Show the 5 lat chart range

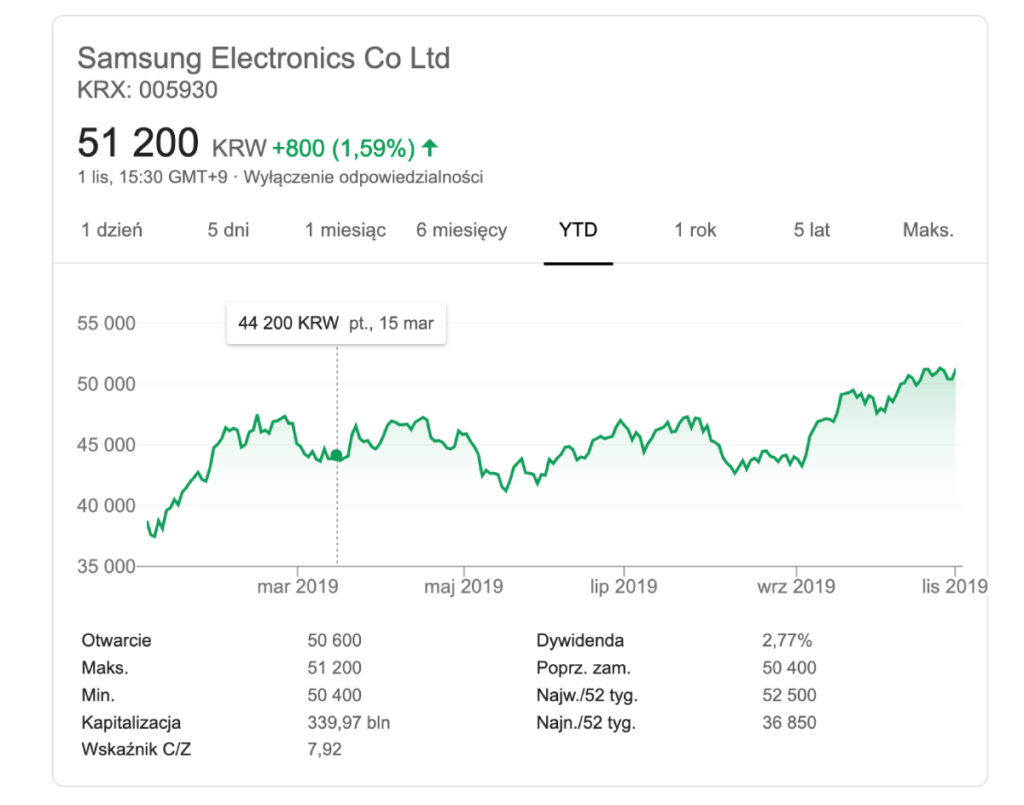coord(812,230)
